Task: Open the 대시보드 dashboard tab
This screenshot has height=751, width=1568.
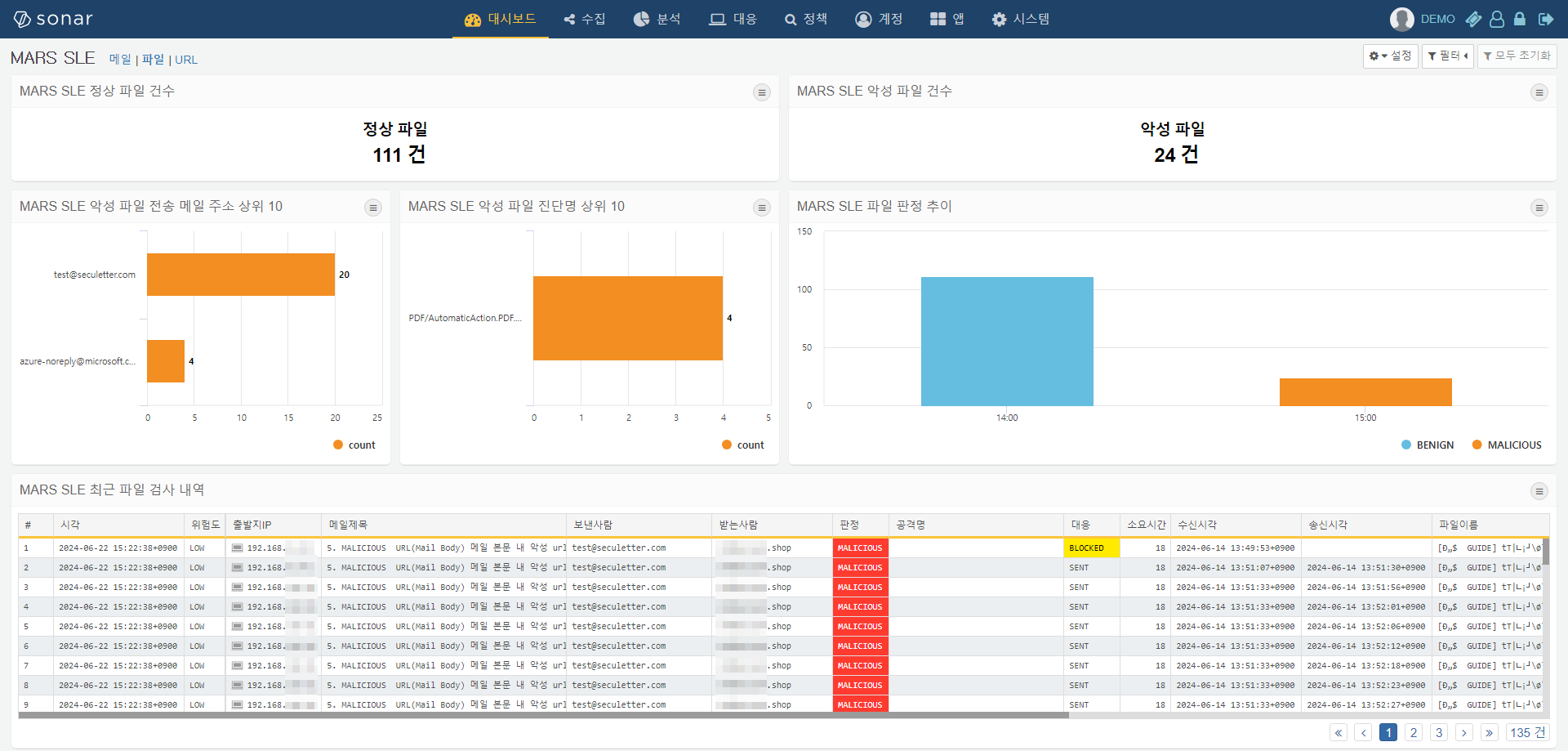Action: [x=500, y=19]
